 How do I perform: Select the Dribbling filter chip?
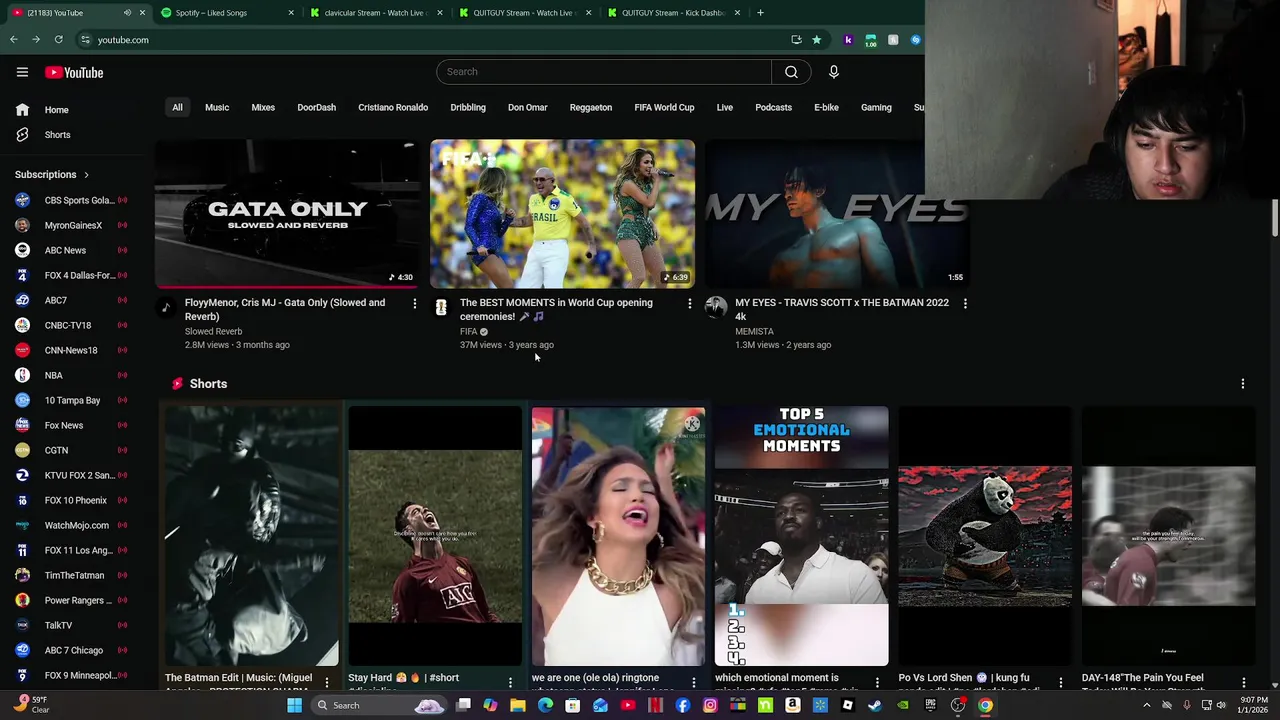click(x=468, y=107)
